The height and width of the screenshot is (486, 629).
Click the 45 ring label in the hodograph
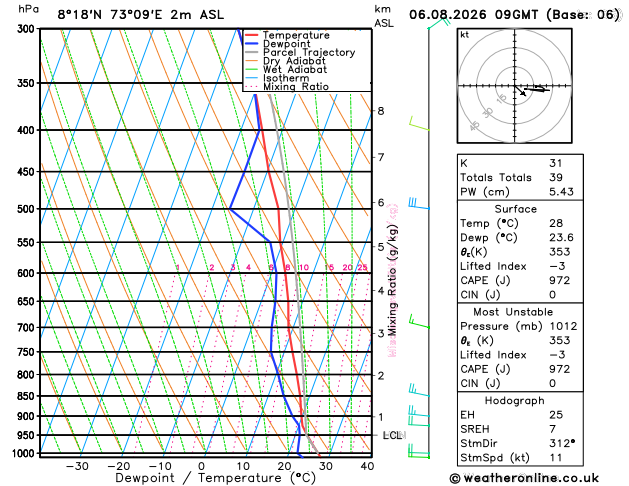(x=475, y=126)
